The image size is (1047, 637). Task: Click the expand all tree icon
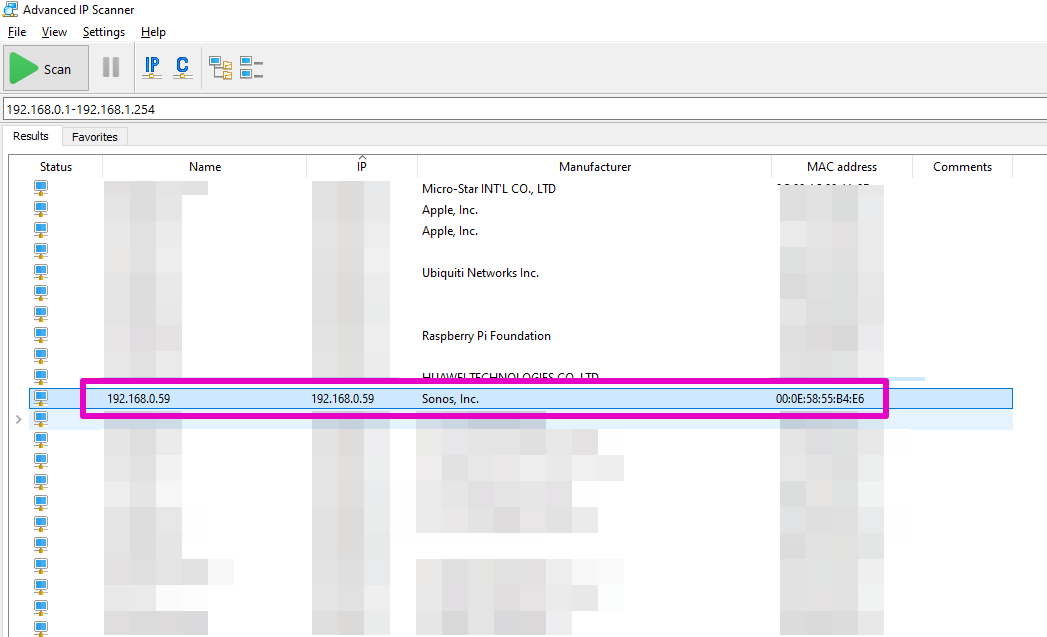click(220, 68)
